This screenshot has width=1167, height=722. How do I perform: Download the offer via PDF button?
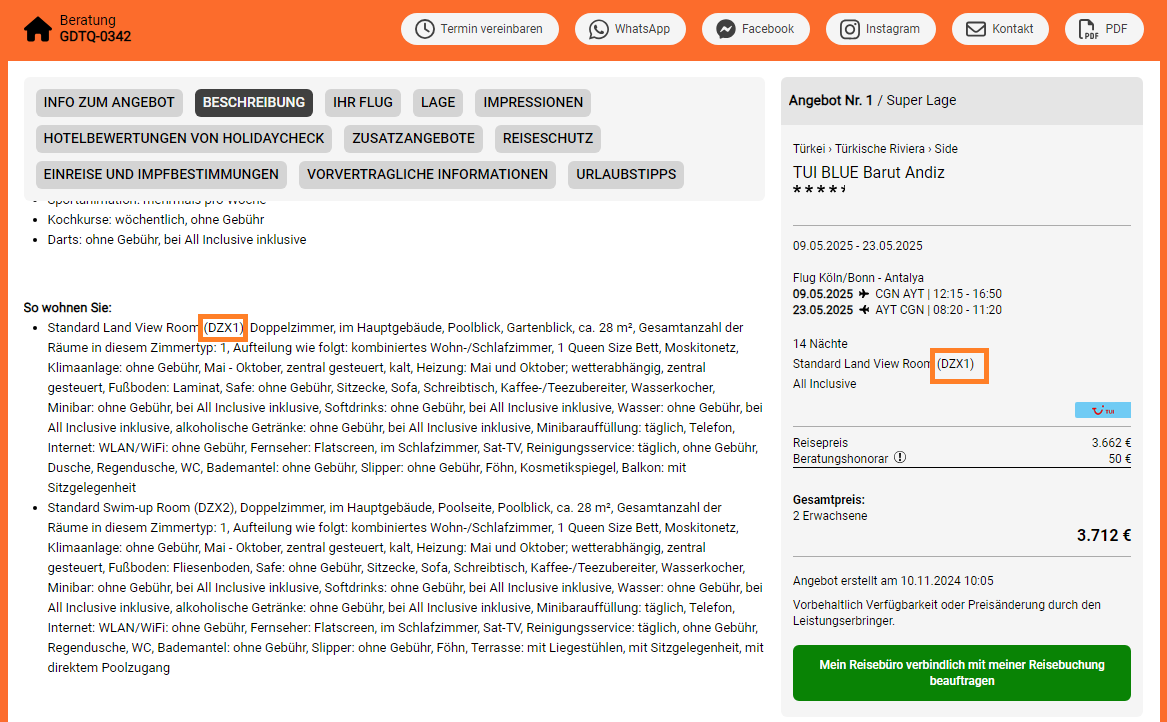tap(1104, 29)
